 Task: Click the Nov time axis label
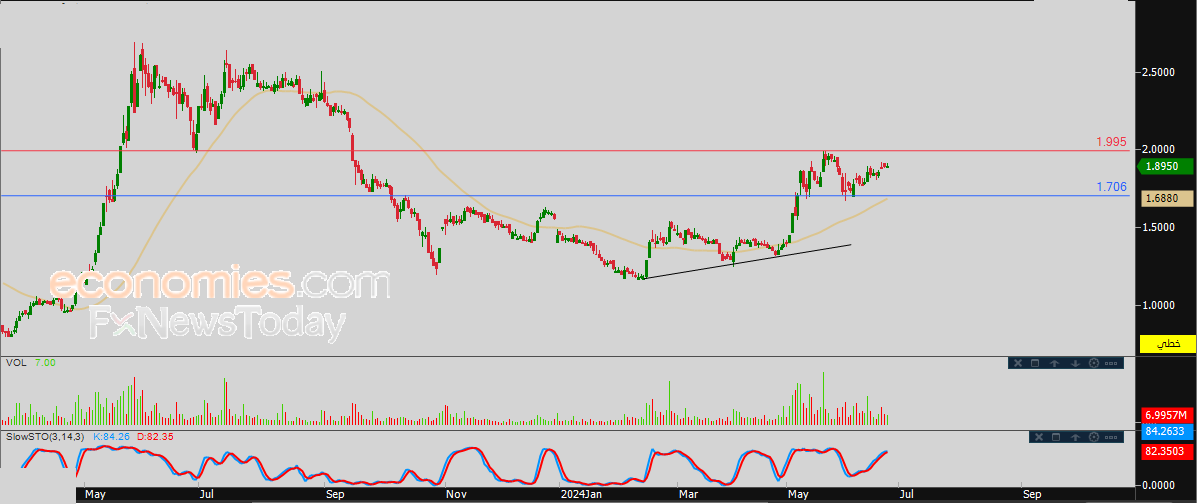click(456, 495)
